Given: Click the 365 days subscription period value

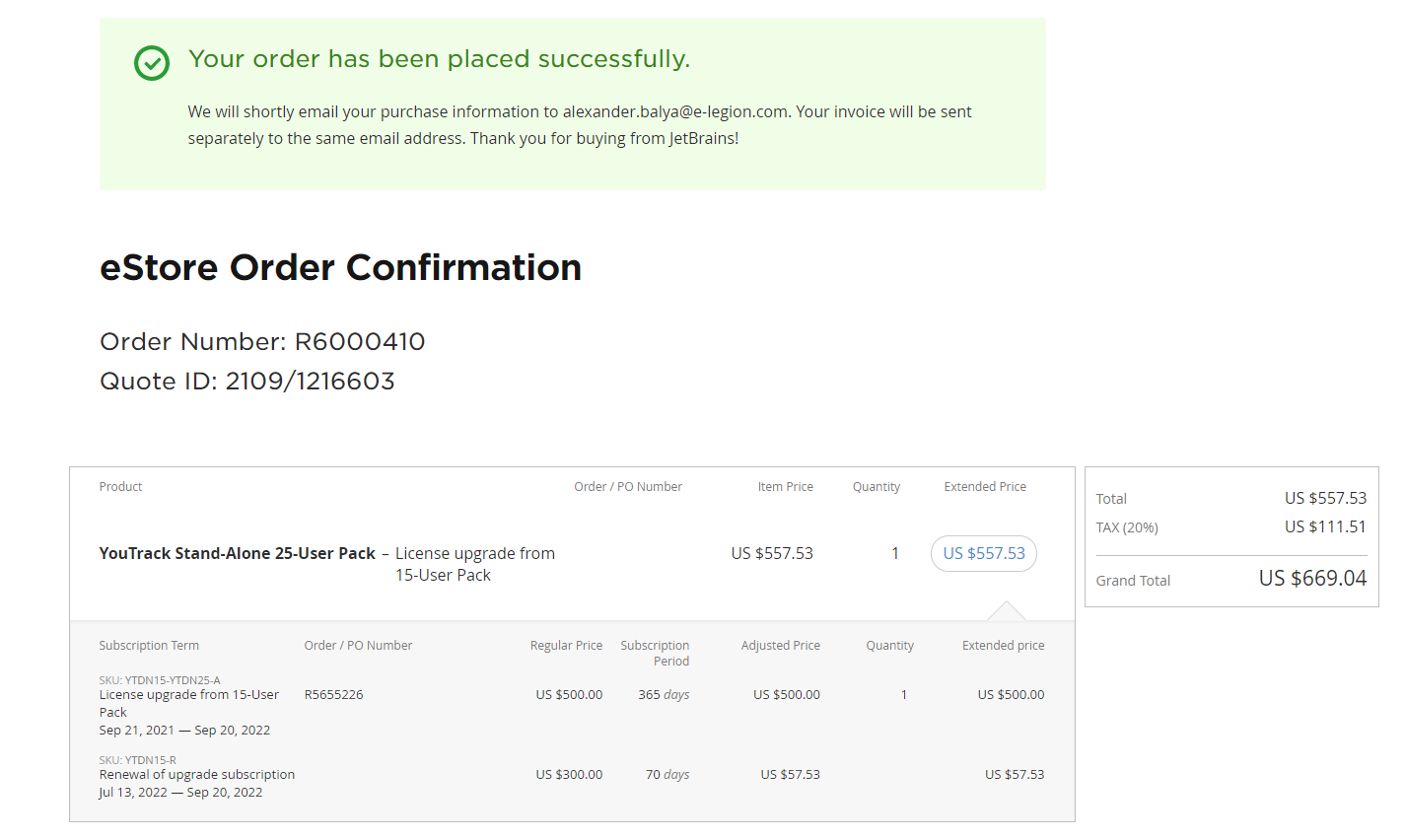Looking at the screenshot, I should pyautogui.click(x=664, y=695).
